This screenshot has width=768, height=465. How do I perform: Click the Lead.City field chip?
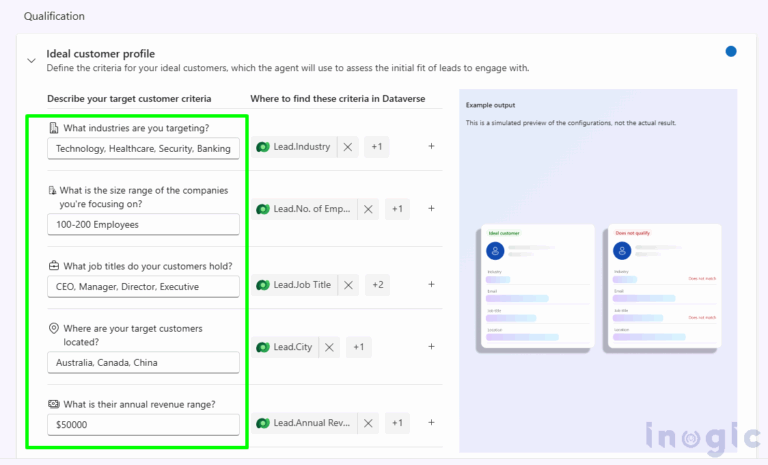(285, 347)
